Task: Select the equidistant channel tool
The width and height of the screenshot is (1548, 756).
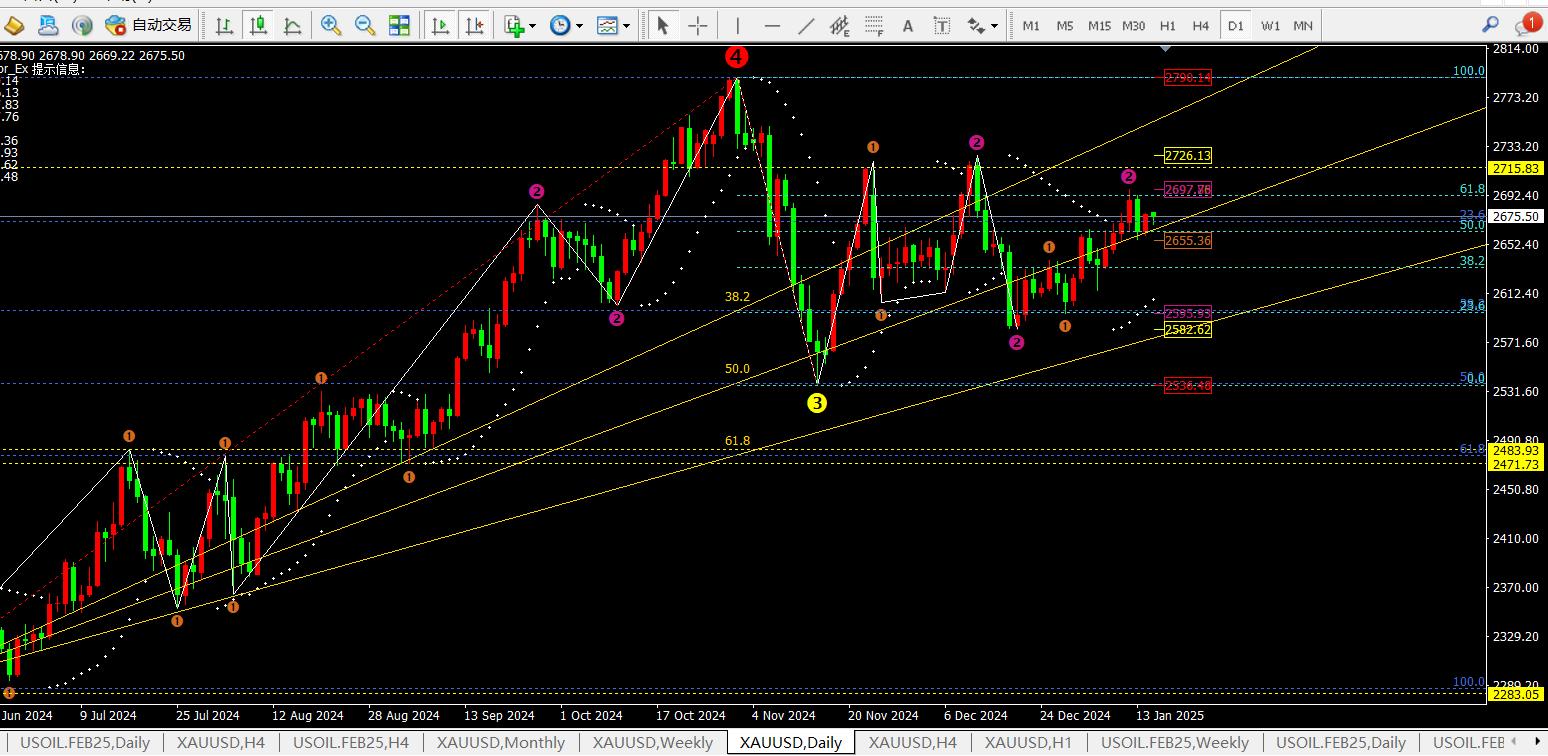Action: (840, 25)
